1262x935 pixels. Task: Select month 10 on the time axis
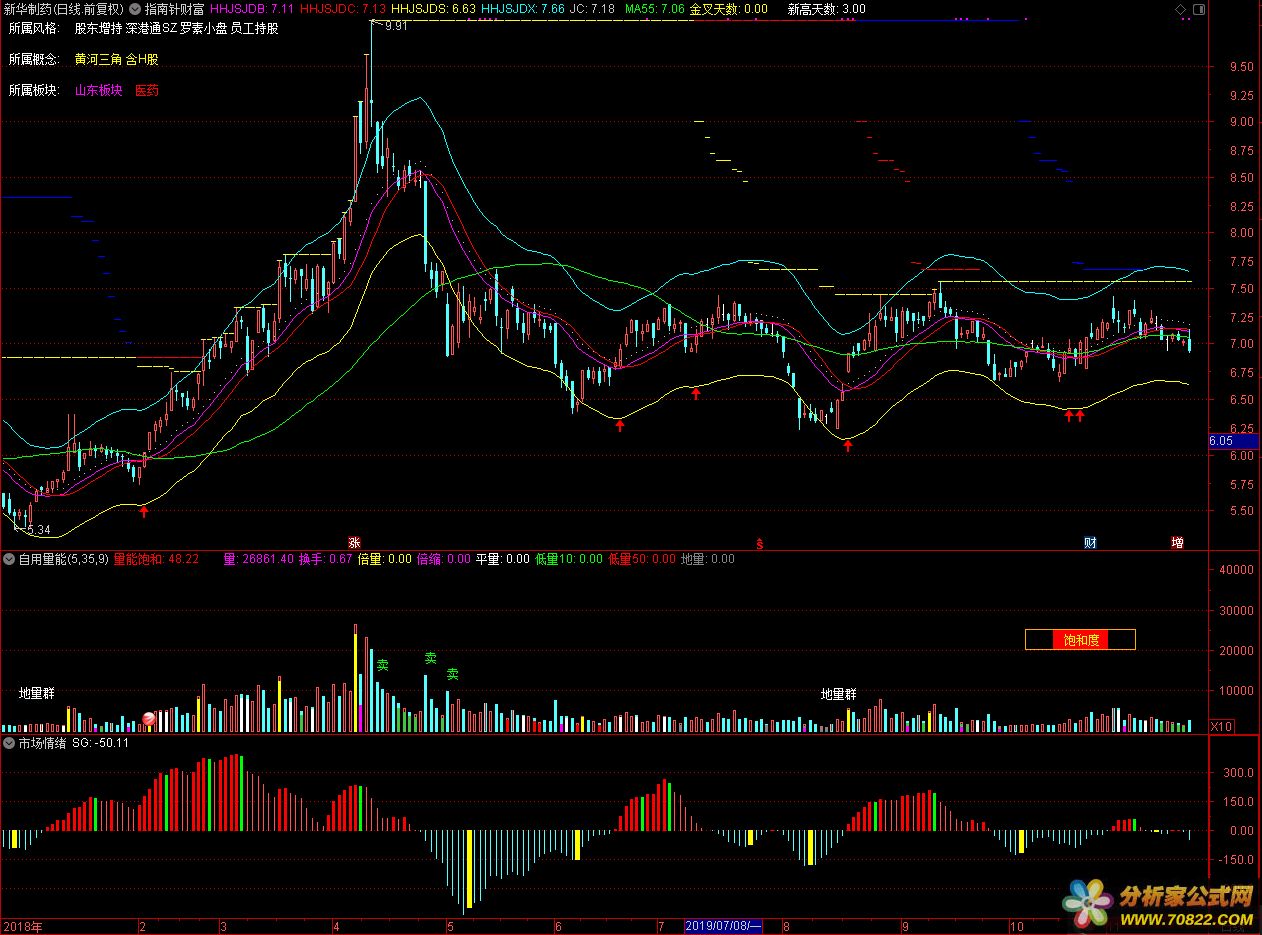(x=1015, y=927)
